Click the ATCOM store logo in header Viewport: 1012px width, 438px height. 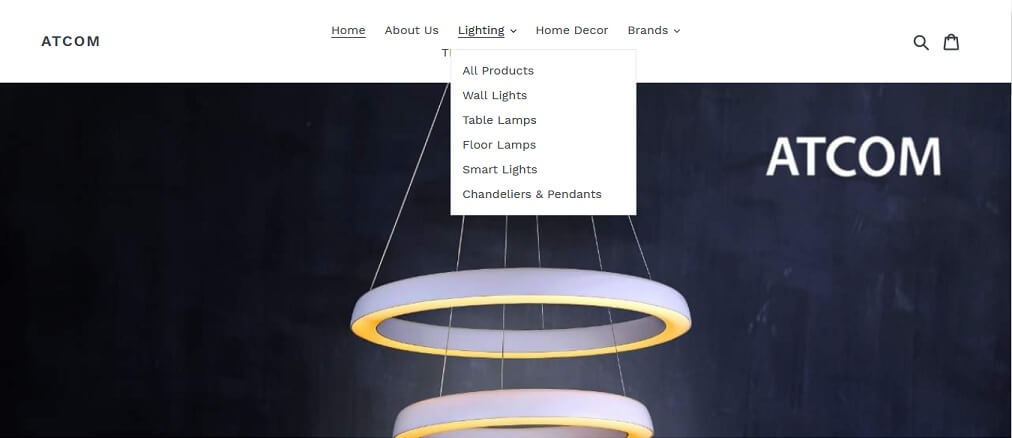(x=70, y=41)
